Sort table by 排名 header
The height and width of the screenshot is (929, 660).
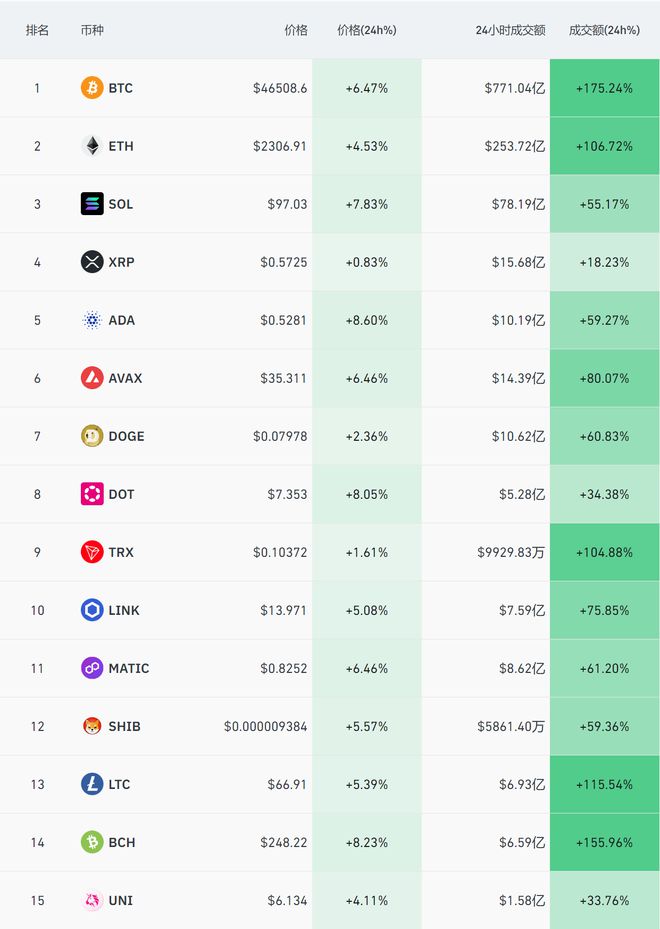pos(37,30)
